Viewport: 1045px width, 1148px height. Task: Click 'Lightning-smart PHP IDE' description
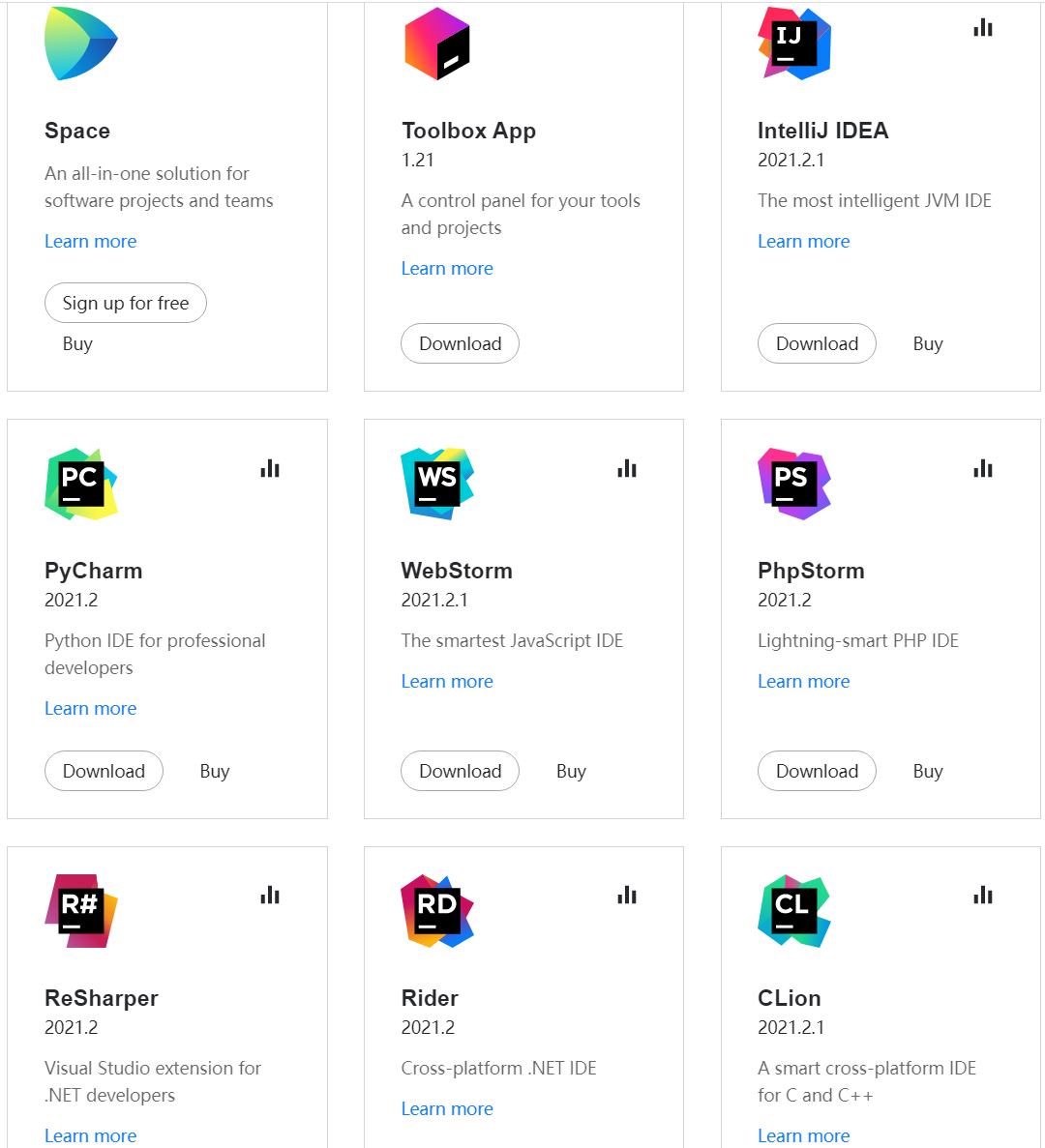(858, 641)
